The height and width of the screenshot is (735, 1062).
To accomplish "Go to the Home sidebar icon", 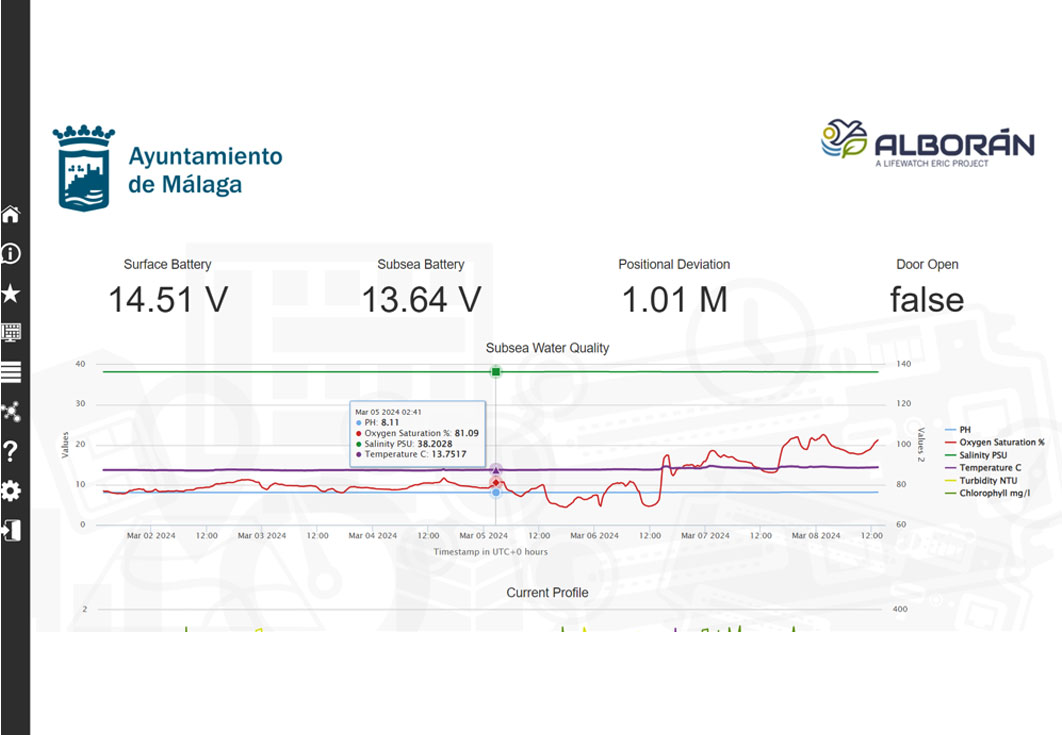I will coord(11,214).
